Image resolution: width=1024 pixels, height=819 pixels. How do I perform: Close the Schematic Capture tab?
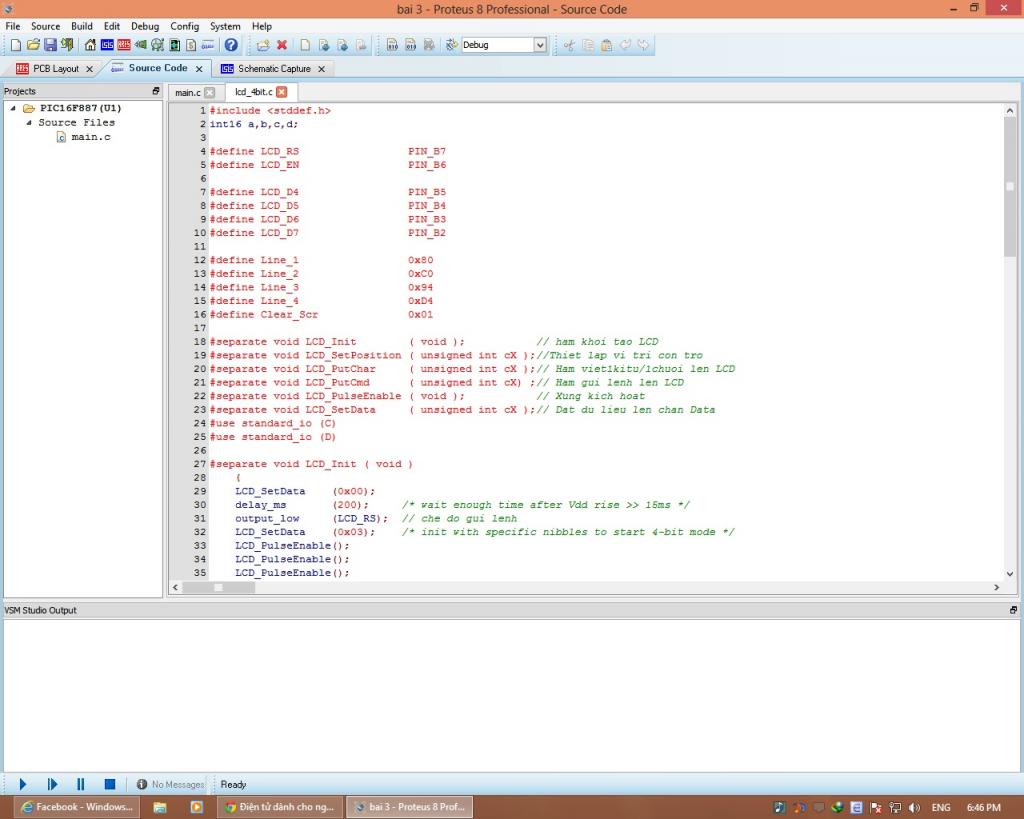click(321, 69)
